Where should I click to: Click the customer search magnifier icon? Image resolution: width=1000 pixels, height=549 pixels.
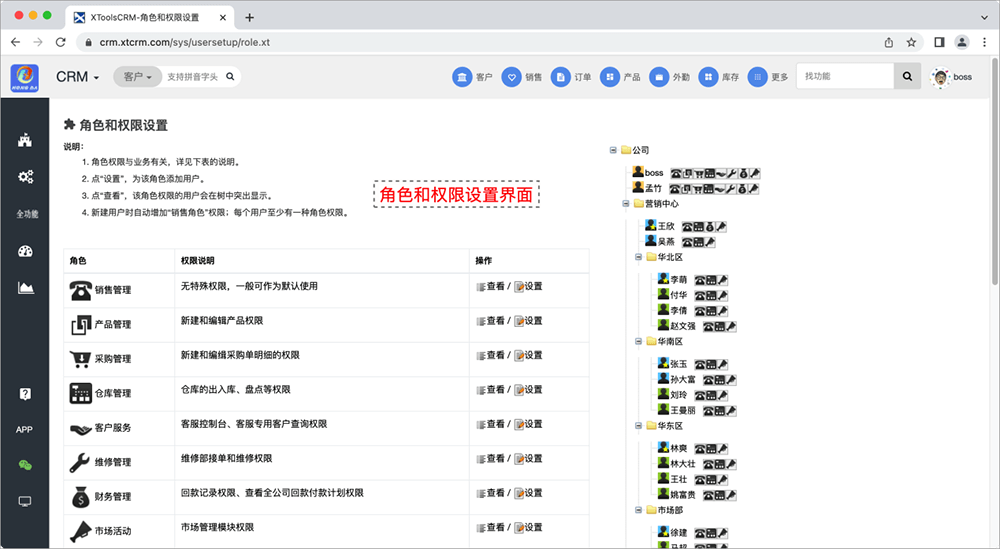pos(230,77)
